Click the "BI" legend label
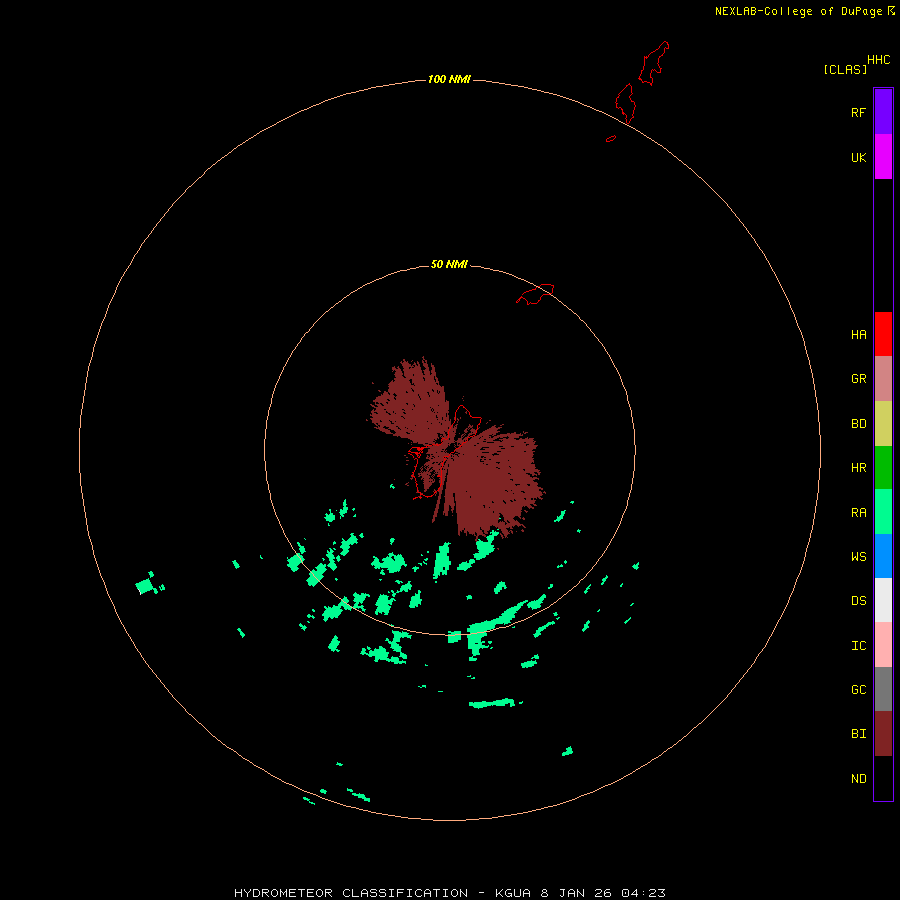The height and width of the screenshot is (900, 900). pyautogui.click(x=858, y=734)
